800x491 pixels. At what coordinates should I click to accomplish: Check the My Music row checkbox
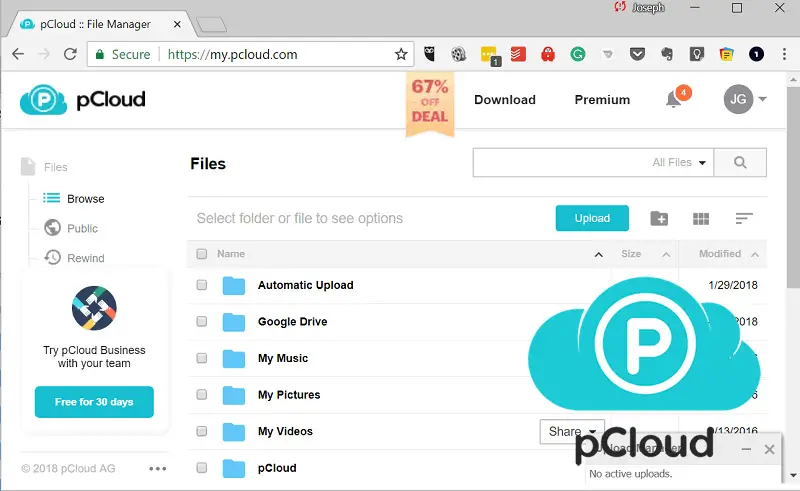point(202,358)
